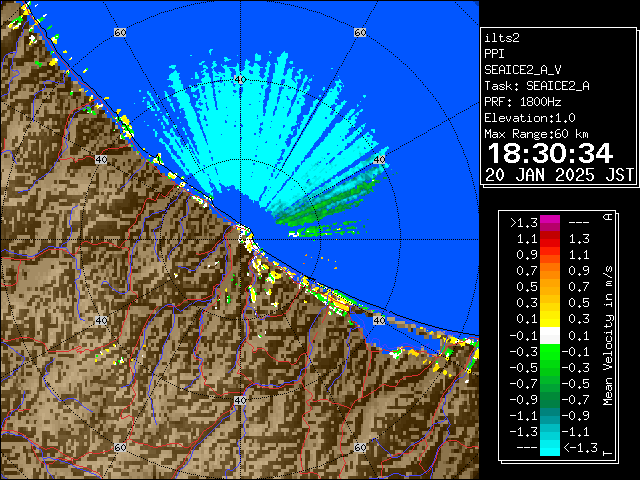This screenshot has height=480, width=640.
Task: Click the 40 km ring label due north of center
Action: click(240, 80)
